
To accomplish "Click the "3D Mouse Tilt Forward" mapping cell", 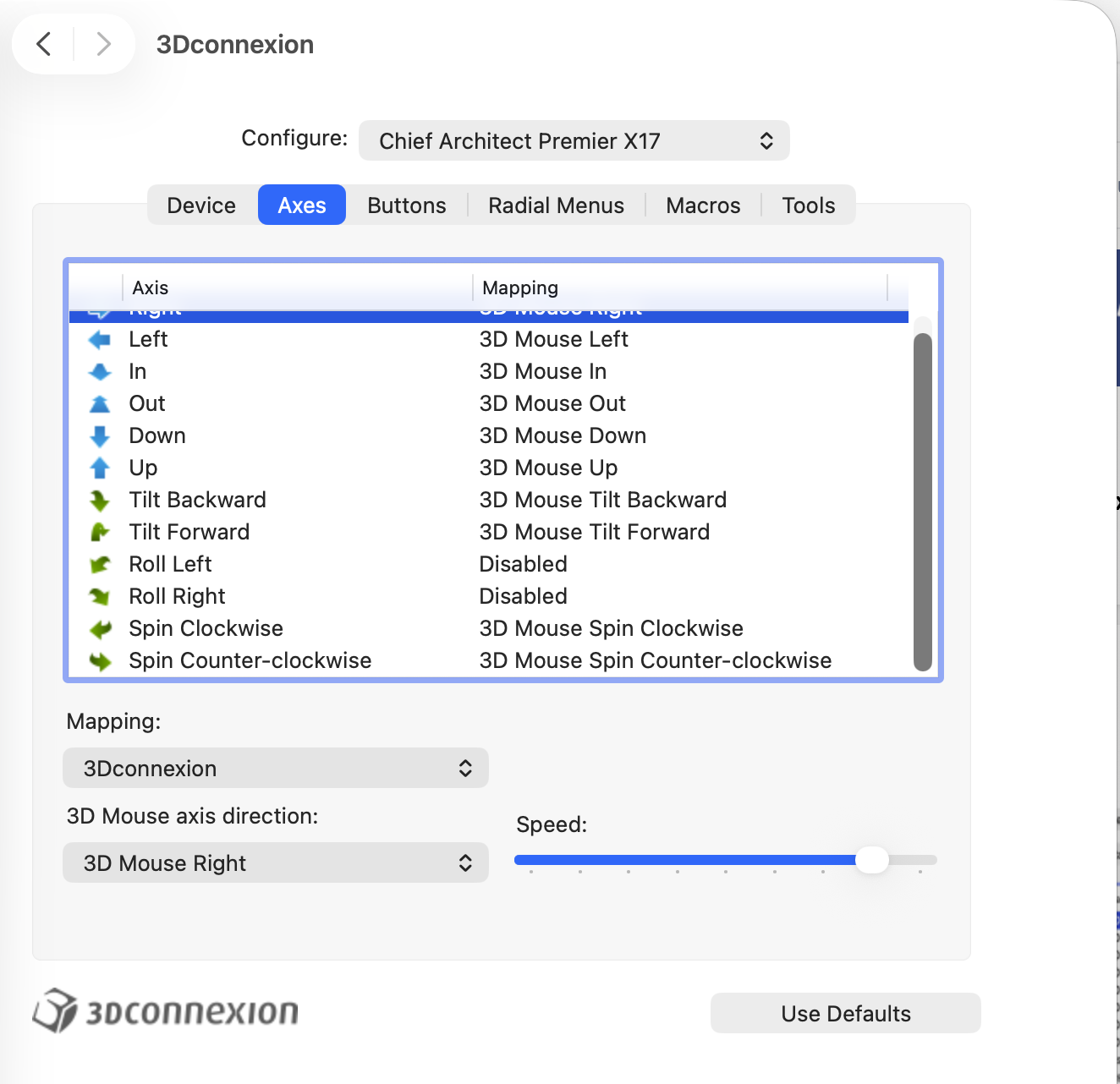I will click(595, 533).
